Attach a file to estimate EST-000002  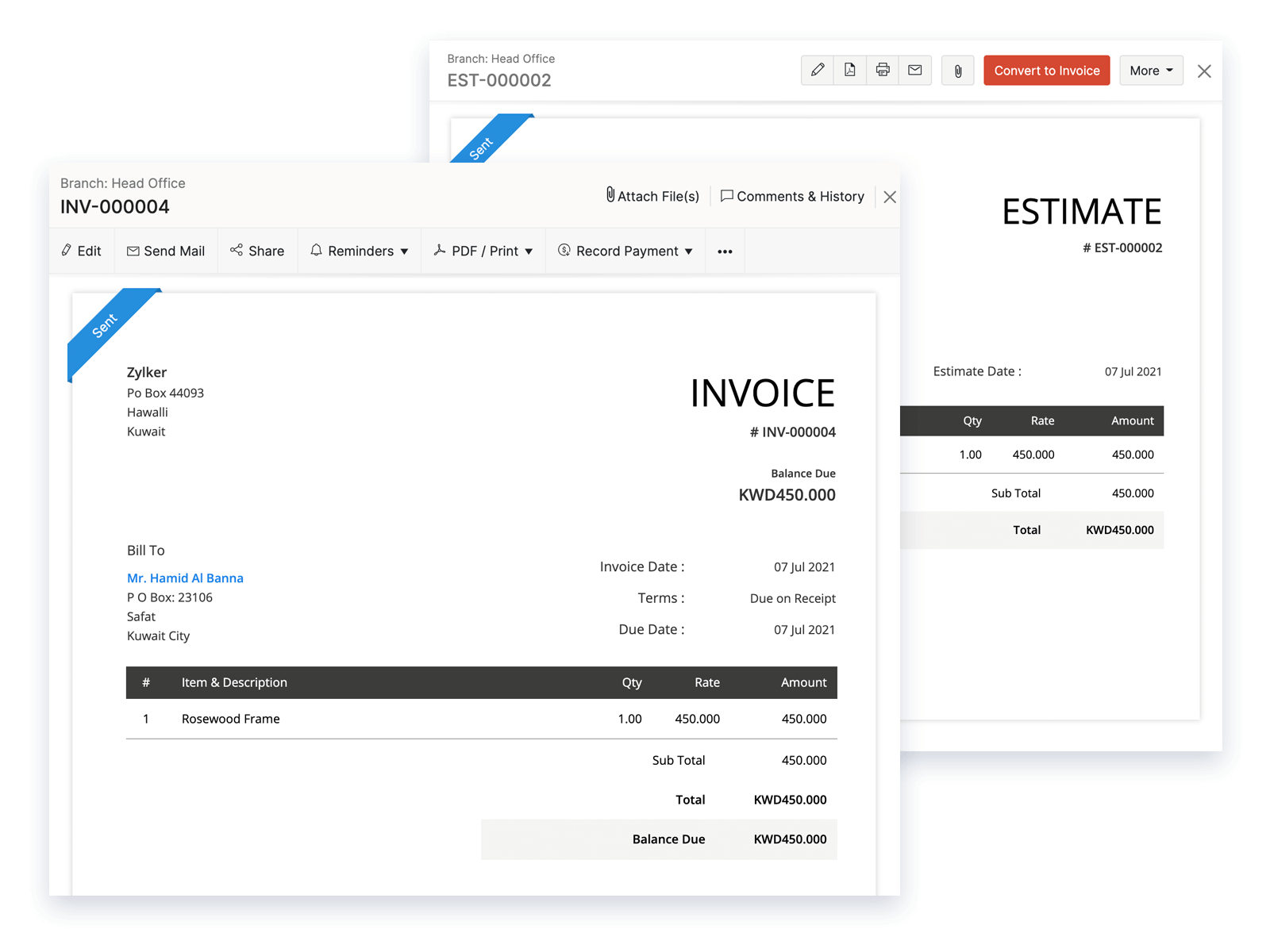coord(957,70)
